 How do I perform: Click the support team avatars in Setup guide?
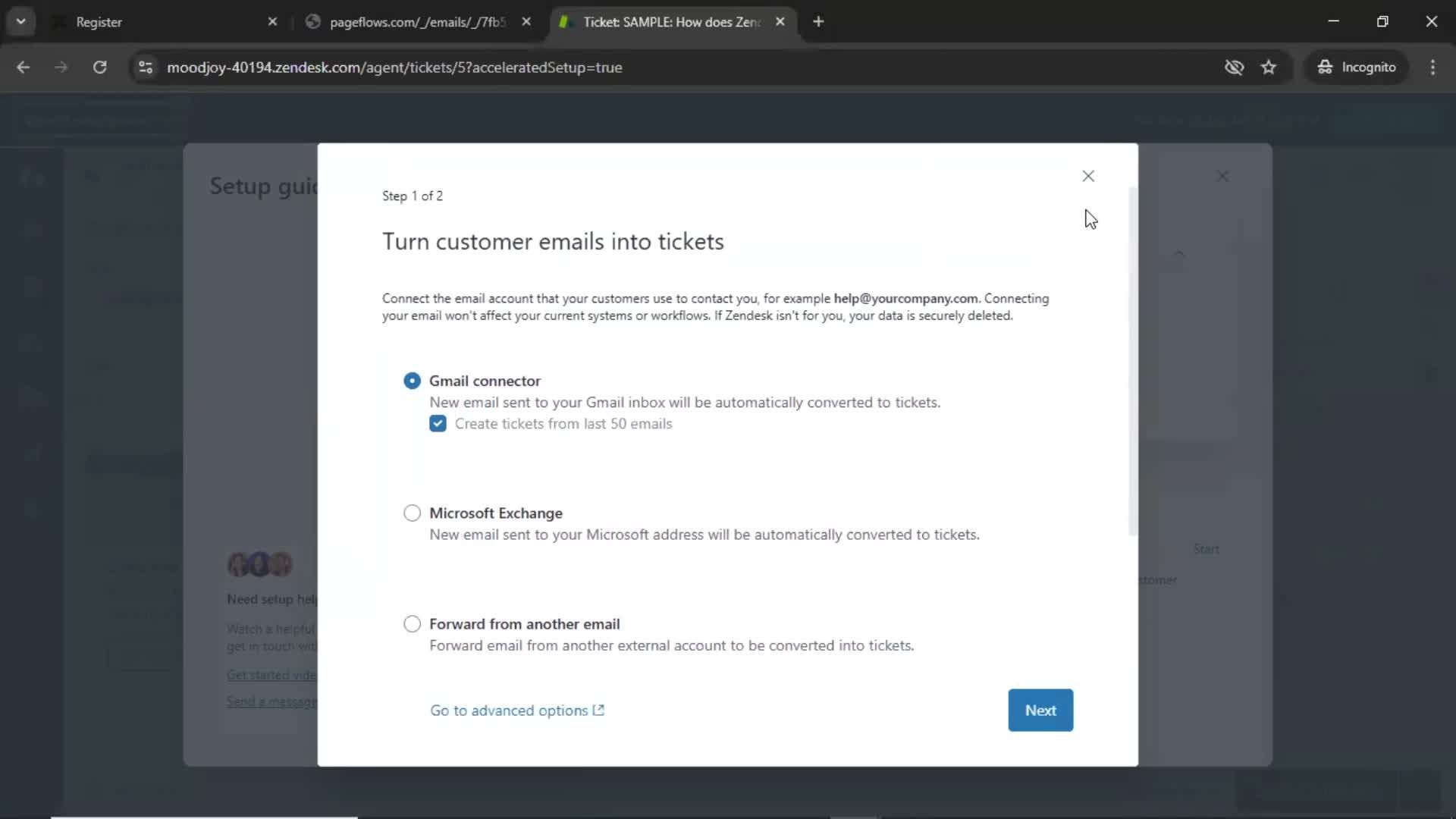click(260, 564)
